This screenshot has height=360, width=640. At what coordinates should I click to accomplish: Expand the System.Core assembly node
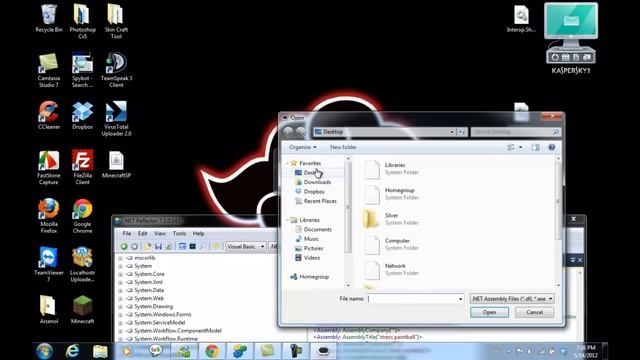(120, 274)
